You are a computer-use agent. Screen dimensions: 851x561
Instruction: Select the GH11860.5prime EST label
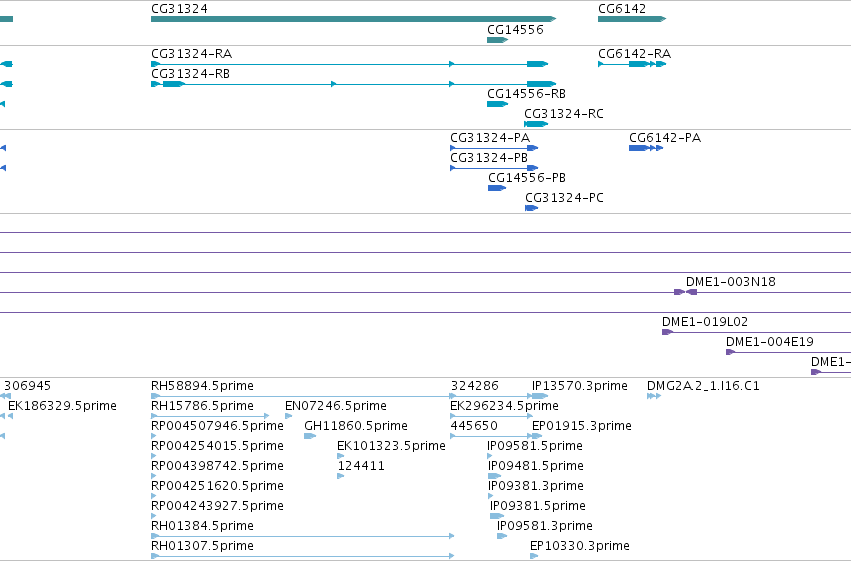tap(356, 426)
